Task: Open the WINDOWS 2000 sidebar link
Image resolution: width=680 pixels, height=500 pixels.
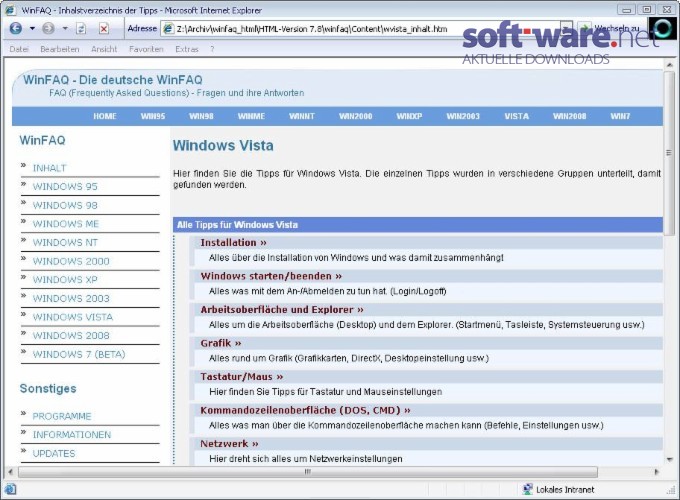Action: (71, 261)
